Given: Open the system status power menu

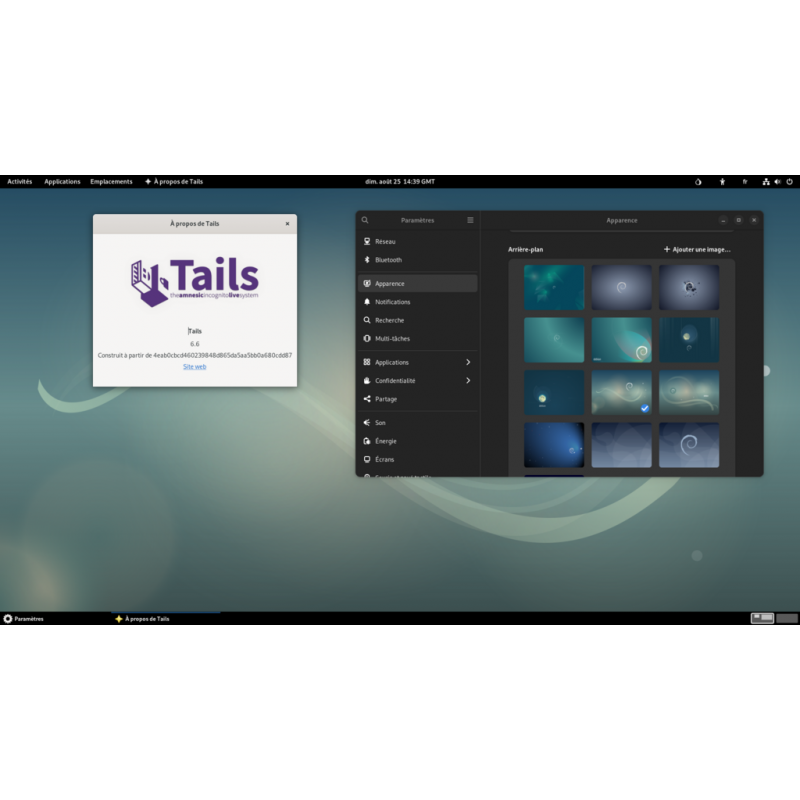Looking at the screenshot, I should (x=789, y=182).
